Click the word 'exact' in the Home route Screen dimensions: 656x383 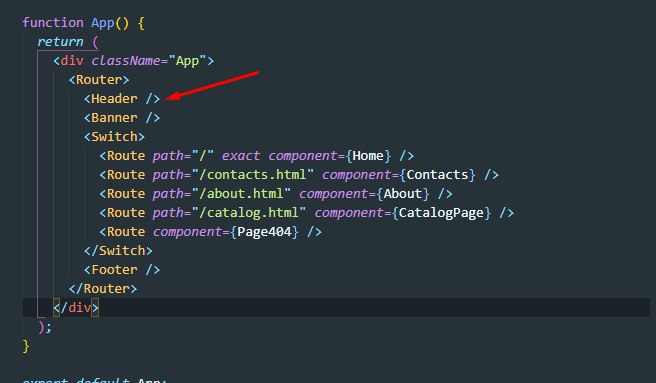pos(241,156)
